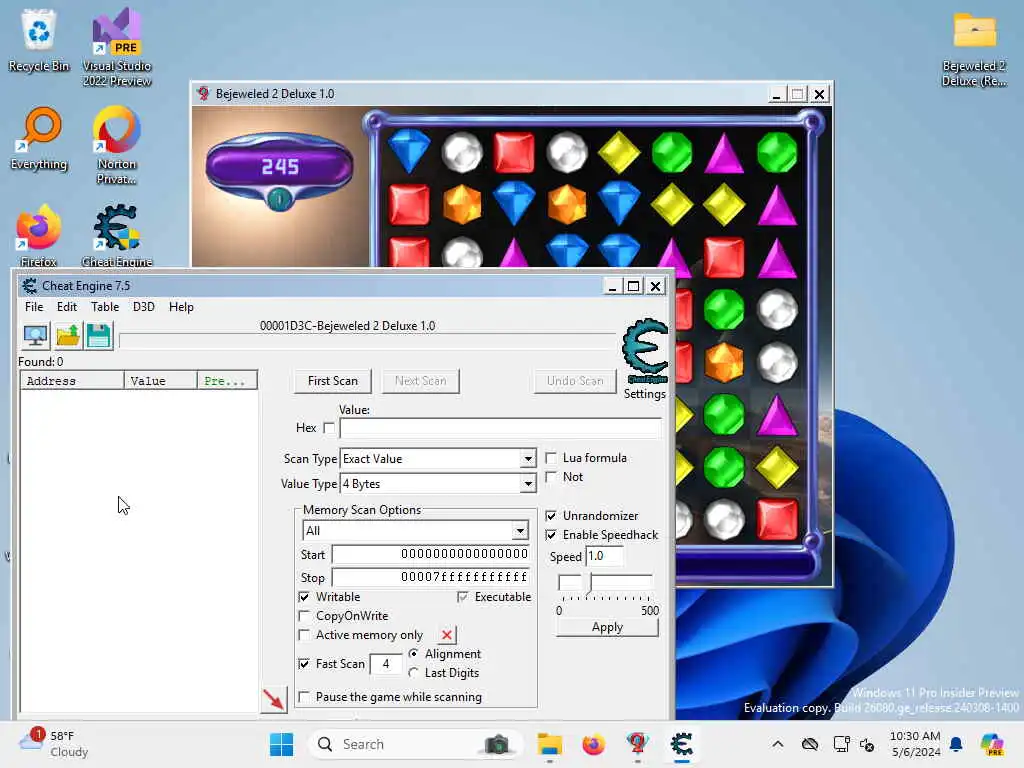1024x768 pixels.
Task: Click into the scan Value field
Action: 500,428
